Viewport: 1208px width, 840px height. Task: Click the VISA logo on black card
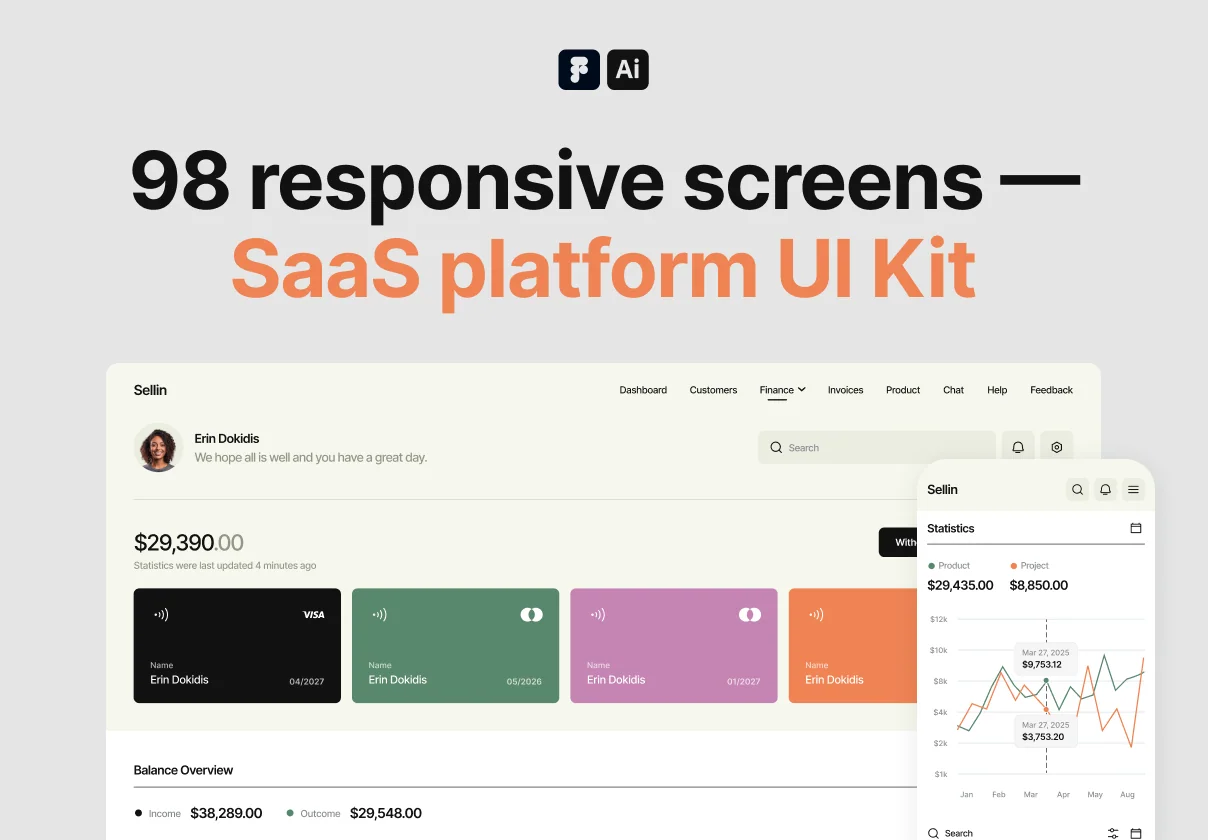tap(313, 615)
